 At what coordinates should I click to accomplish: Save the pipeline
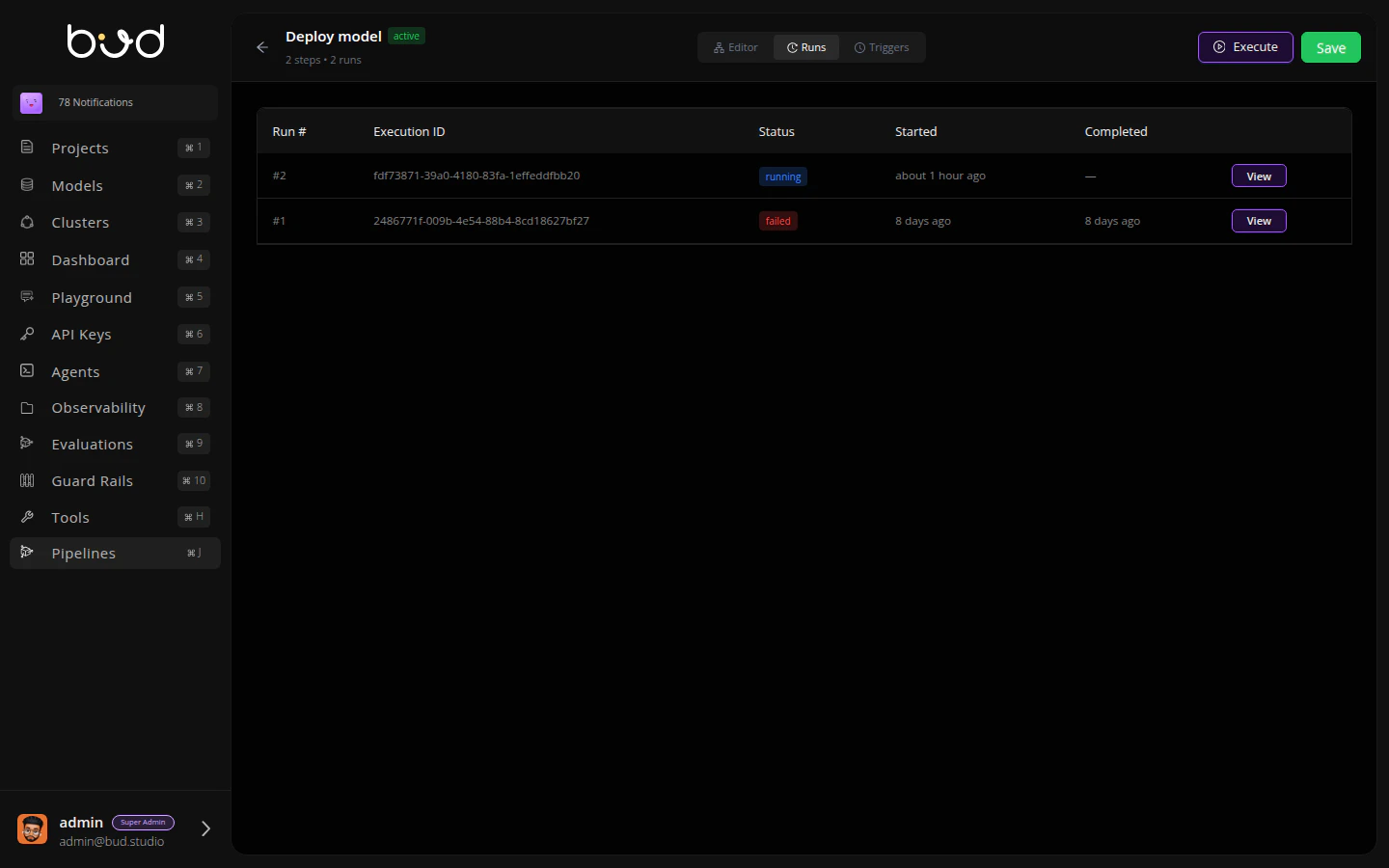(x=1331, y=47)
